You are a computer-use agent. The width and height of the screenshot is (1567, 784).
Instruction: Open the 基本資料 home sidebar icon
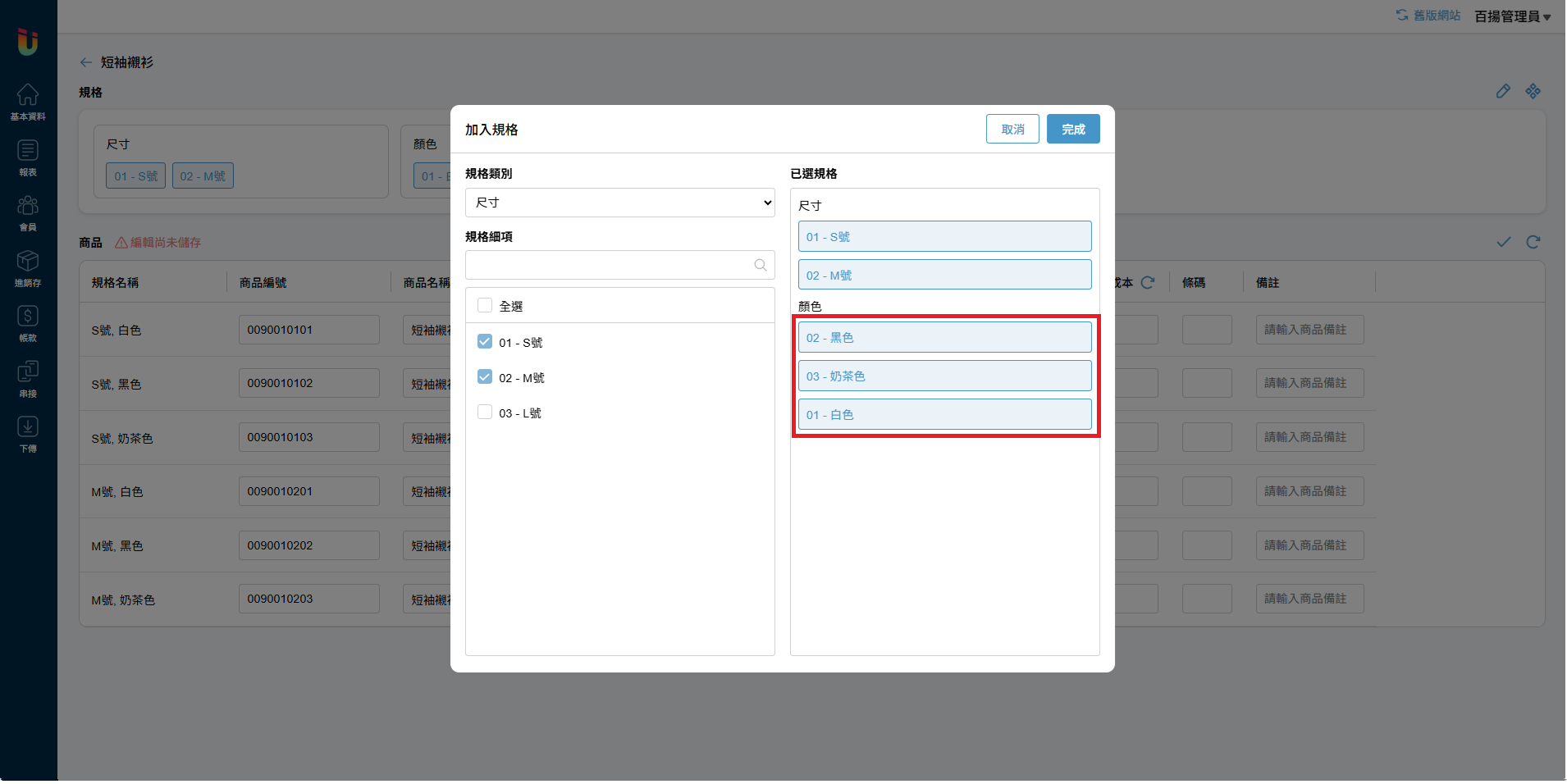[x=28, y=102]
